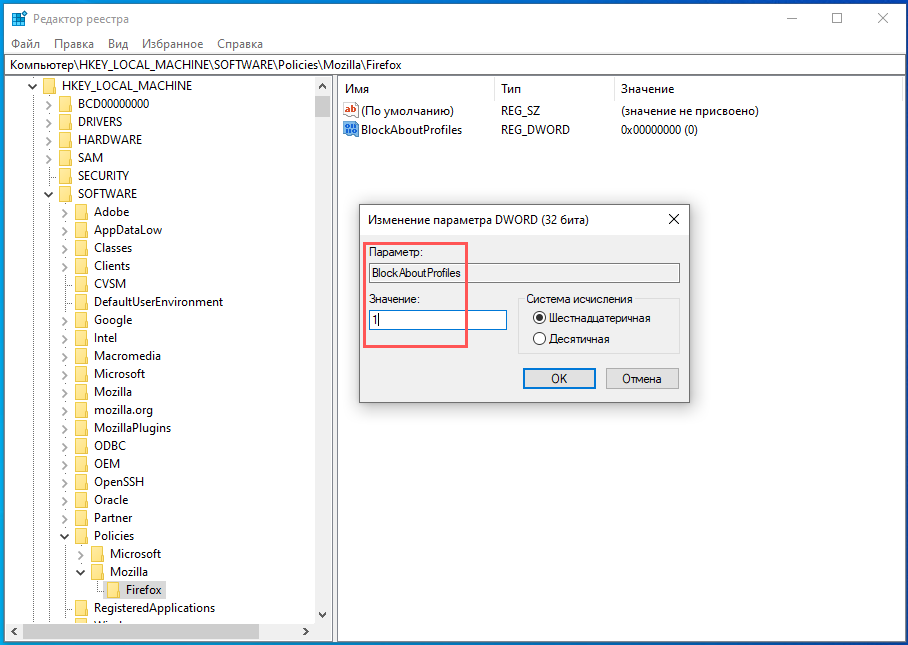This screenshot has width=908, height=645.
Task: Select the HKEY_LOCAL_MACHINE folder icon
Action: pyautogui.click(x=50, y=86)
